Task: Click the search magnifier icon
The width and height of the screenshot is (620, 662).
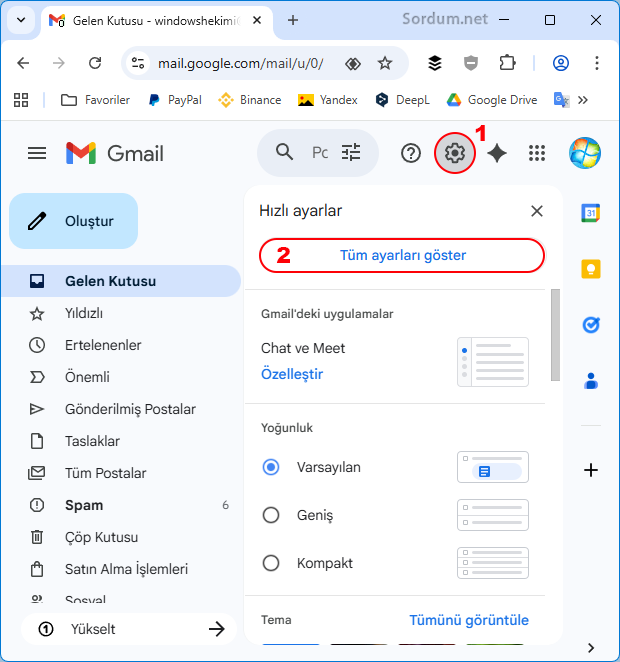Action: 284,152
